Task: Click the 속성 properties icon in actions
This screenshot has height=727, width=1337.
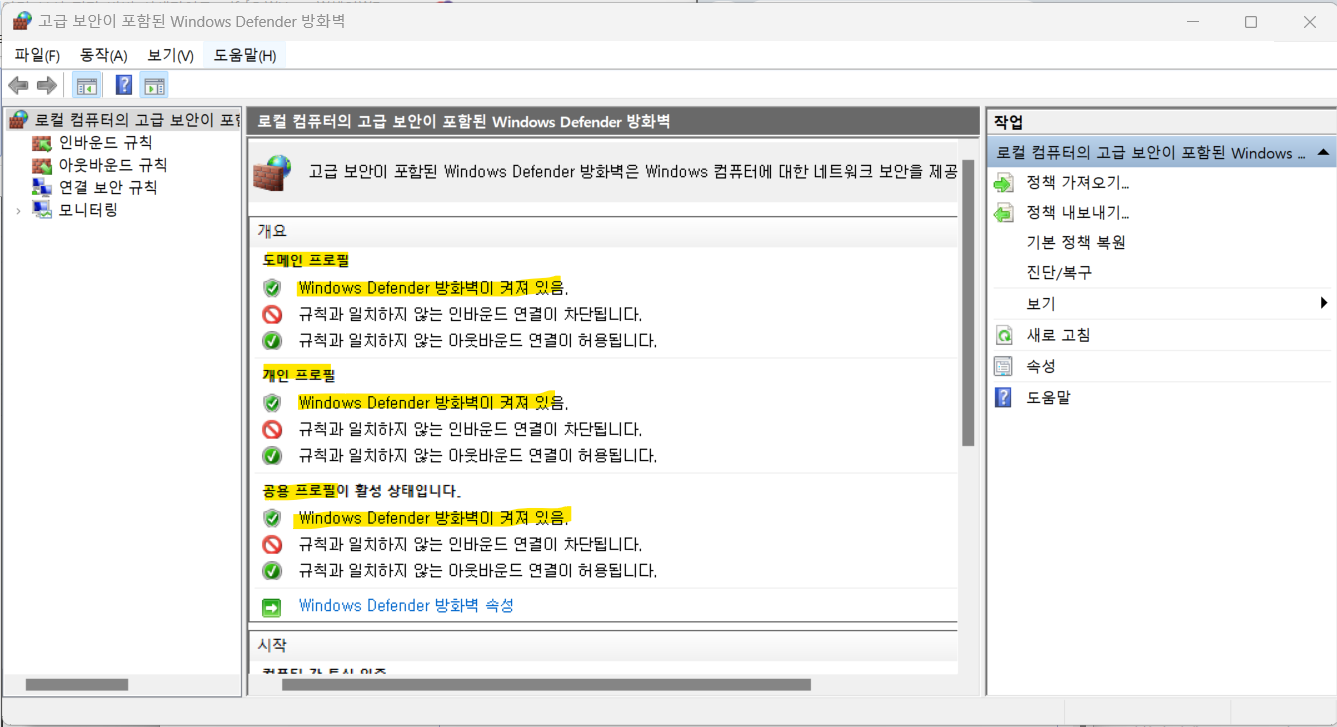Action: [1004, 366]
